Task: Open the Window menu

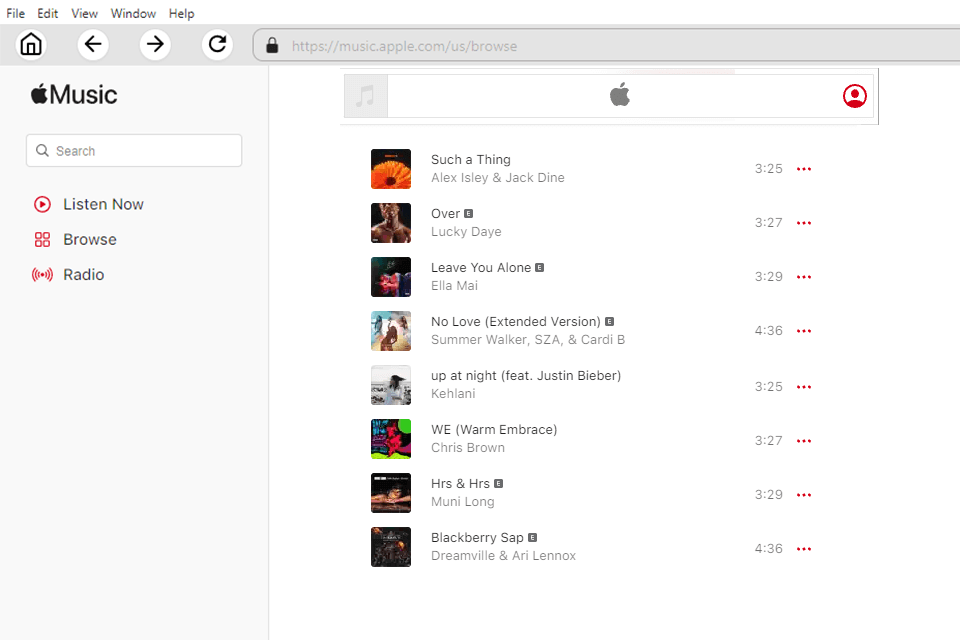Action: click(x=133, y=13)
